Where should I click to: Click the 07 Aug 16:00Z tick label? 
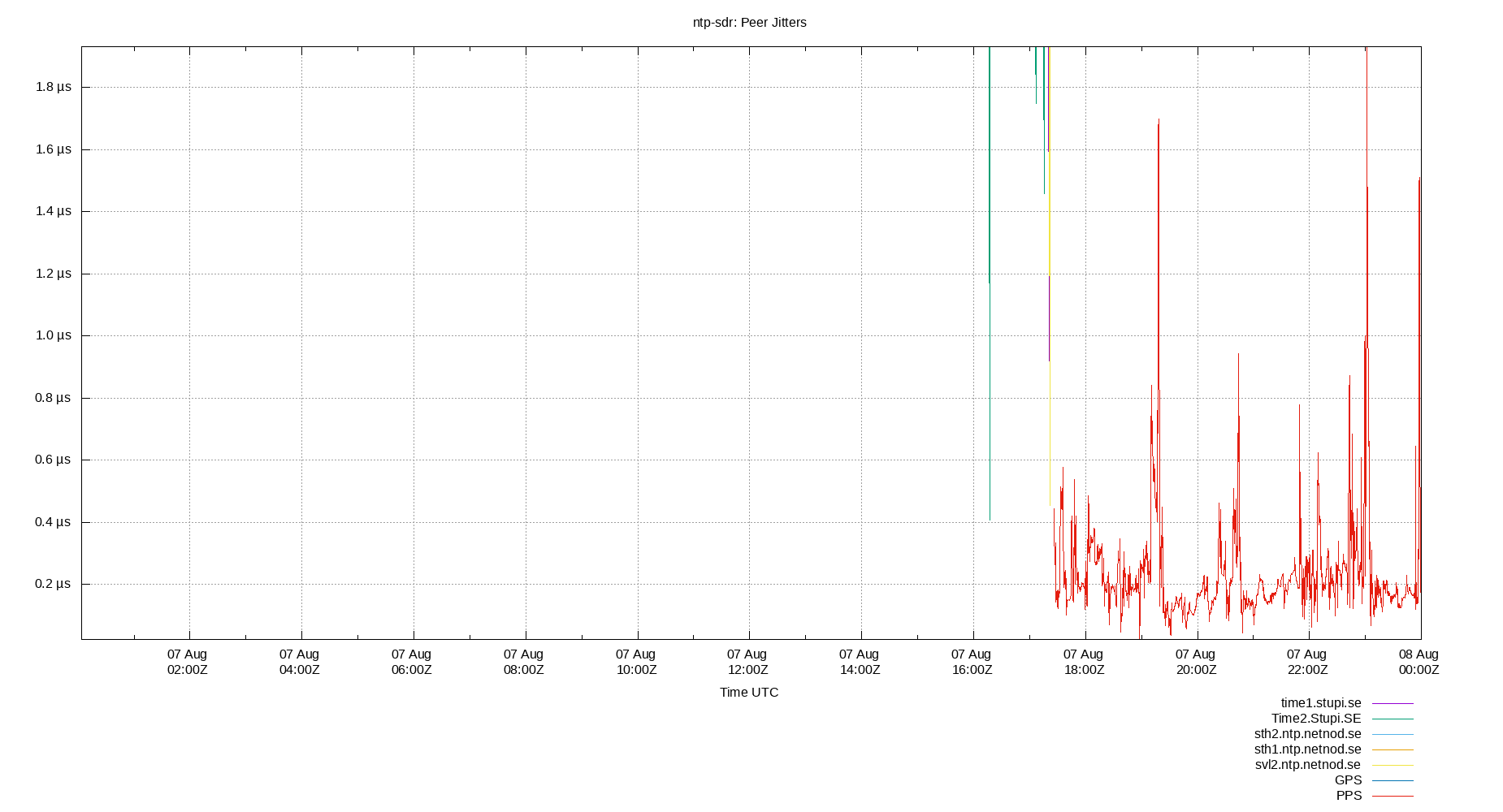[972, 662]
